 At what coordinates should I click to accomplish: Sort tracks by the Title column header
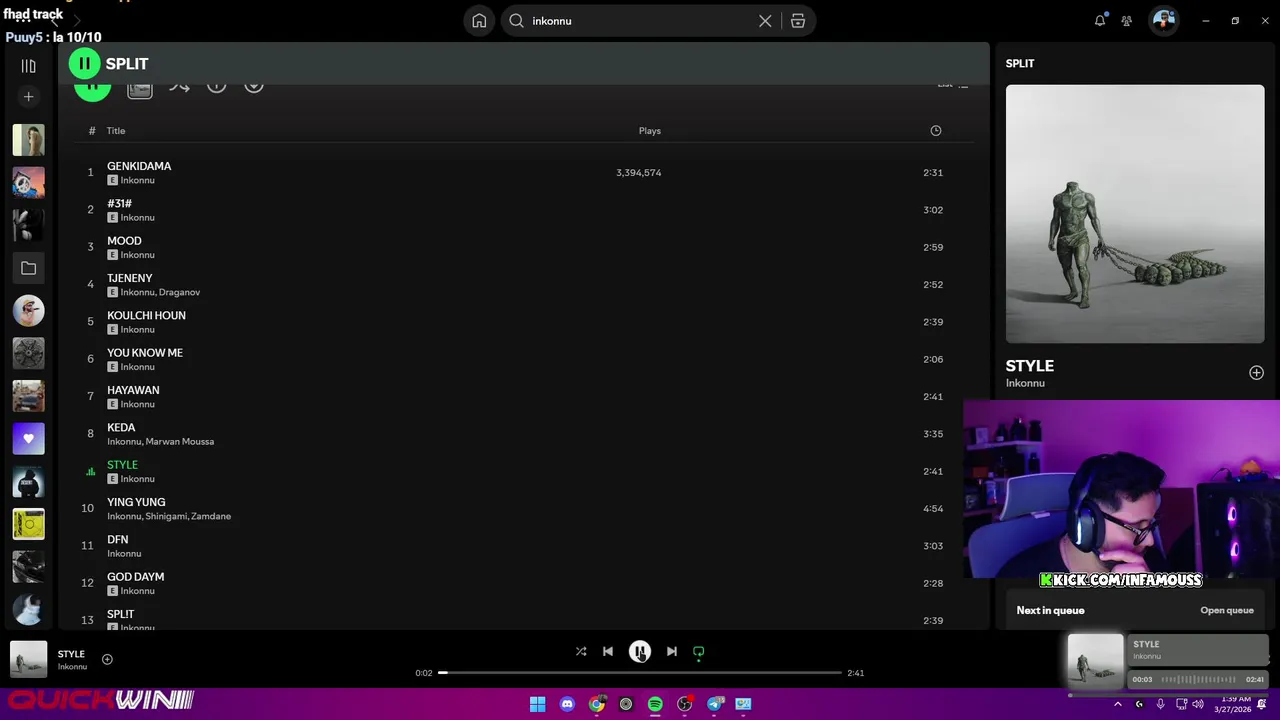[116, 131]
